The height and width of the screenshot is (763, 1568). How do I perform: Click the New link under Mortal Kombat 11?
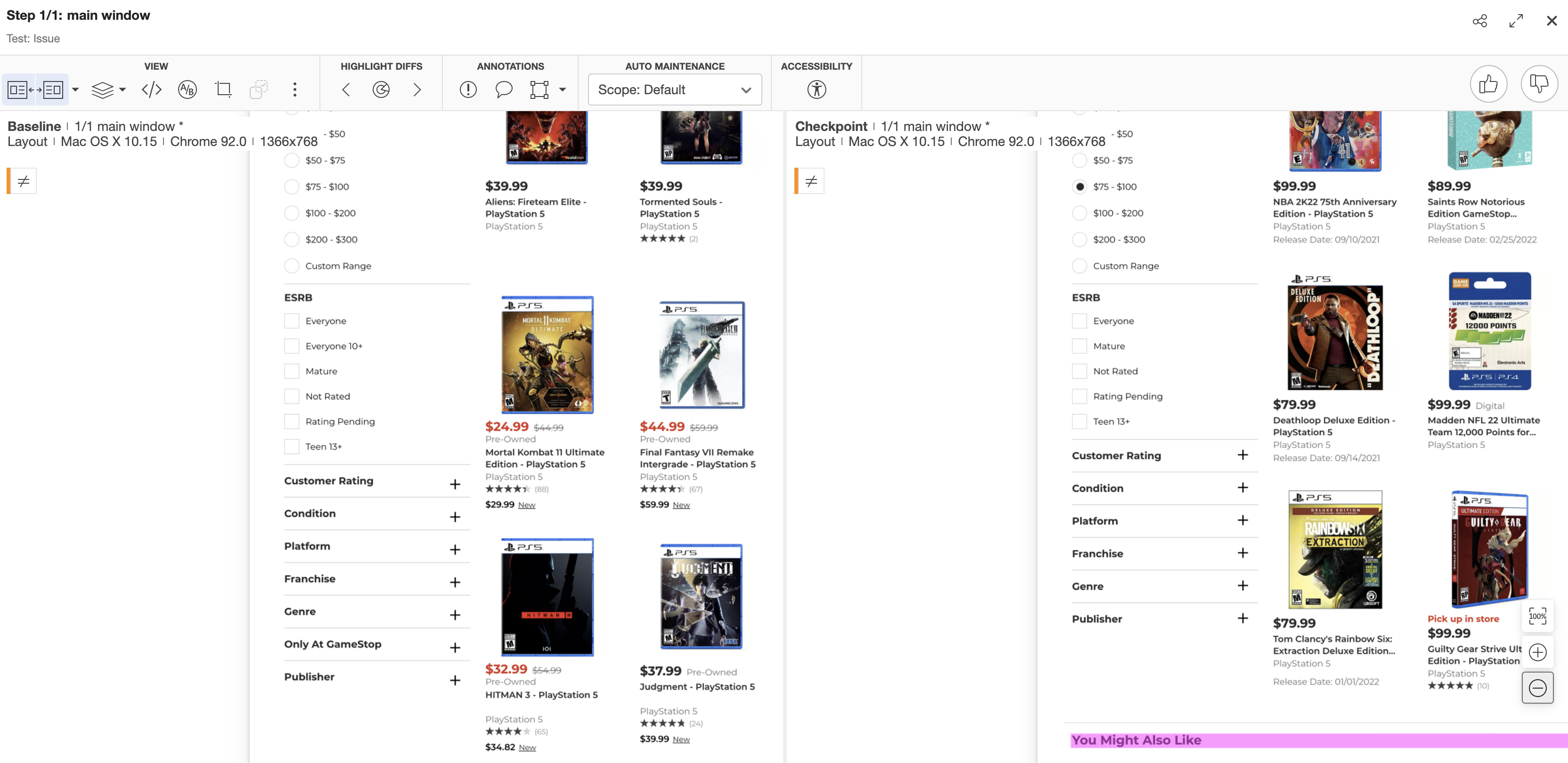[x=527, y=505]
